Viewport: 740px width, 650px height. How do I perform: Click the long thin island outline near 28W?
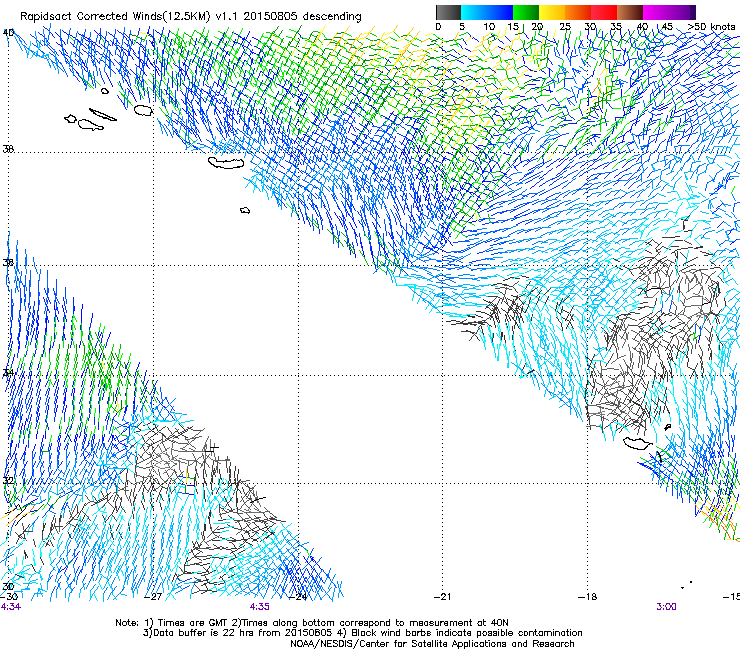pyautogui.click(x=103, y=115)
